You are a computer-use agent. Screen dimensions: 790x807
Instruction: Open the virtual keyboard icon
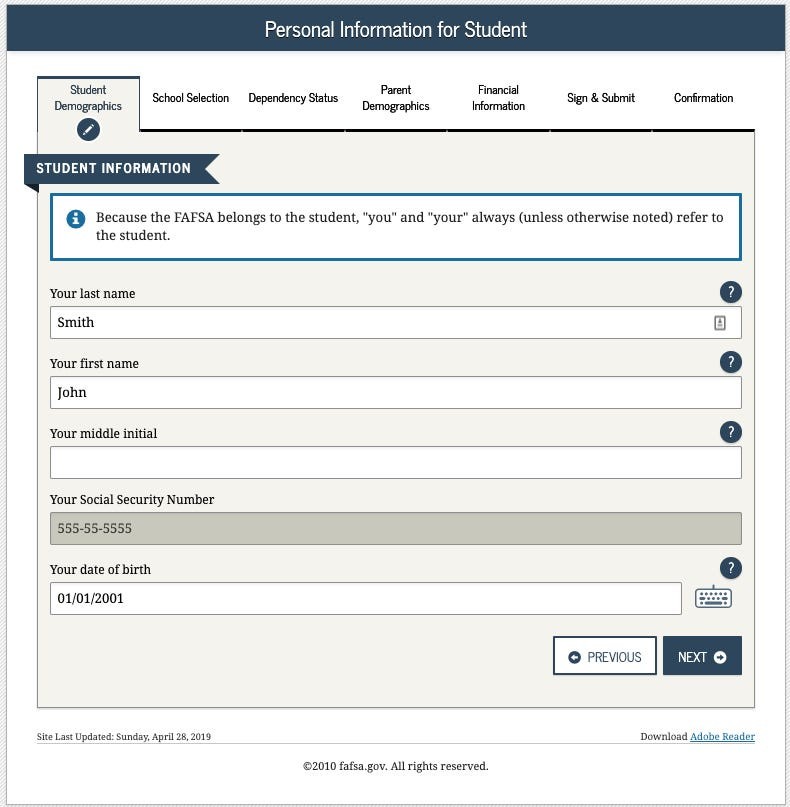coord(713,598)
